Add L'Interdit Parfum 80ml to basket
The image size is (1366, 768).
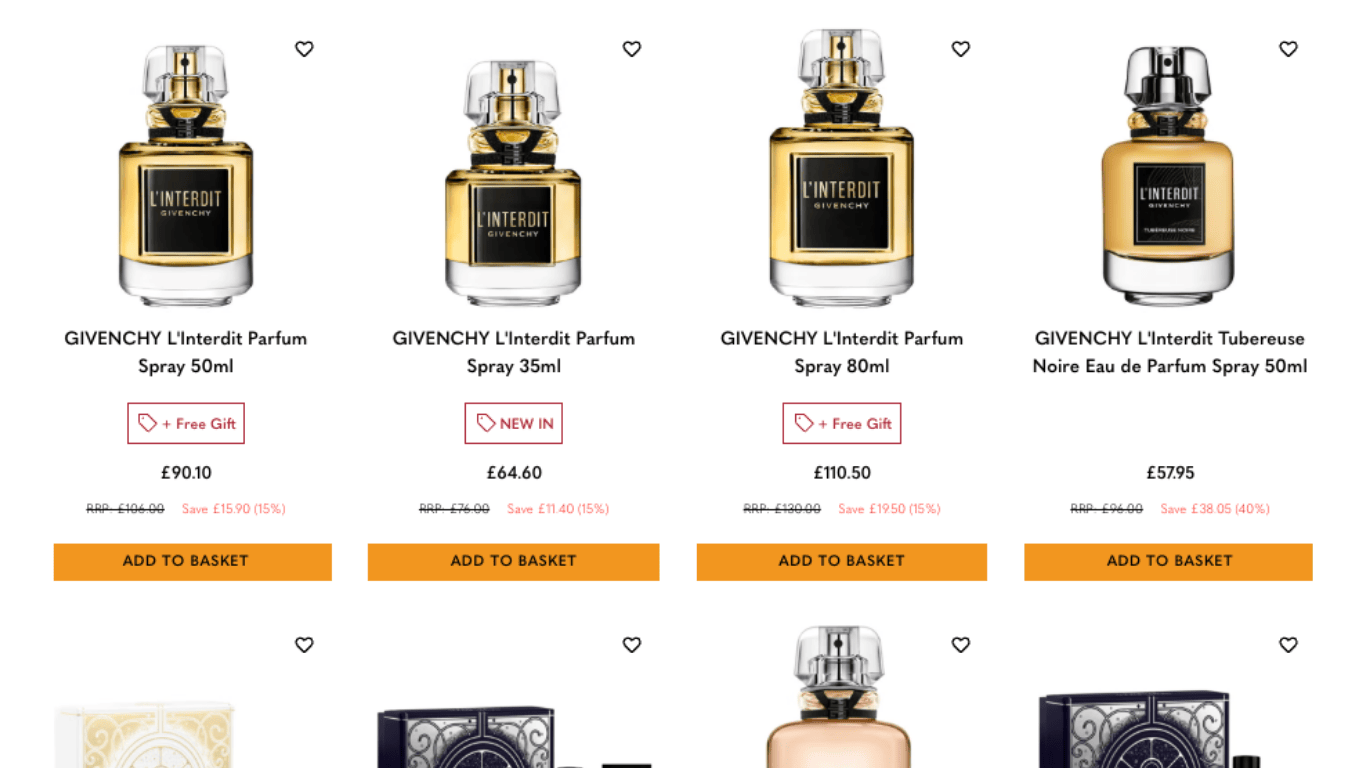[842, 562]
